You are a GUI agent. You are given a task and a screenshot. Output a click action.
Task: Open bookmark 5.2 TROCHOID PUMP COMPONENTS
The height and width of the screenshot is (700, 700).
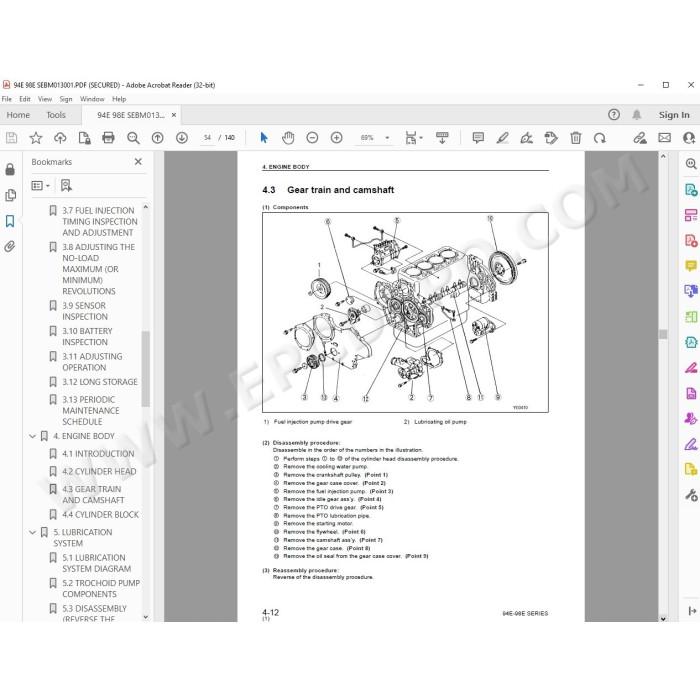pyautogui.click(x=101, y=588)
